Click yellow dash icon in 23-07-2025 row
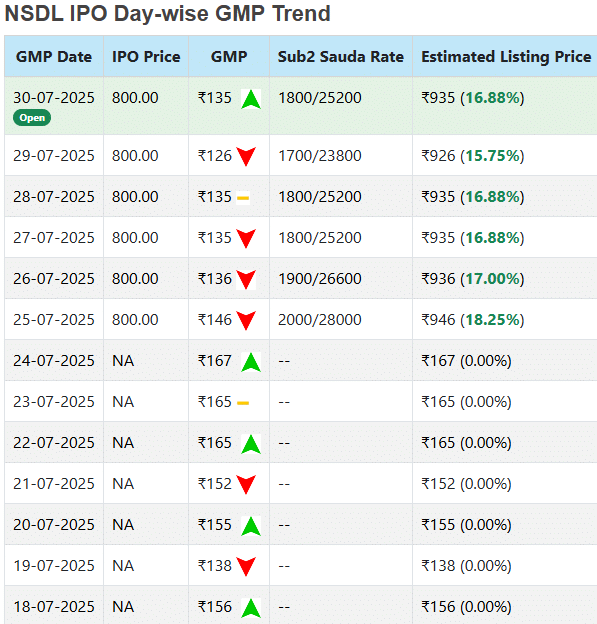Image resolution: width=597 pixels, height=624 pixels. (243, 403)
